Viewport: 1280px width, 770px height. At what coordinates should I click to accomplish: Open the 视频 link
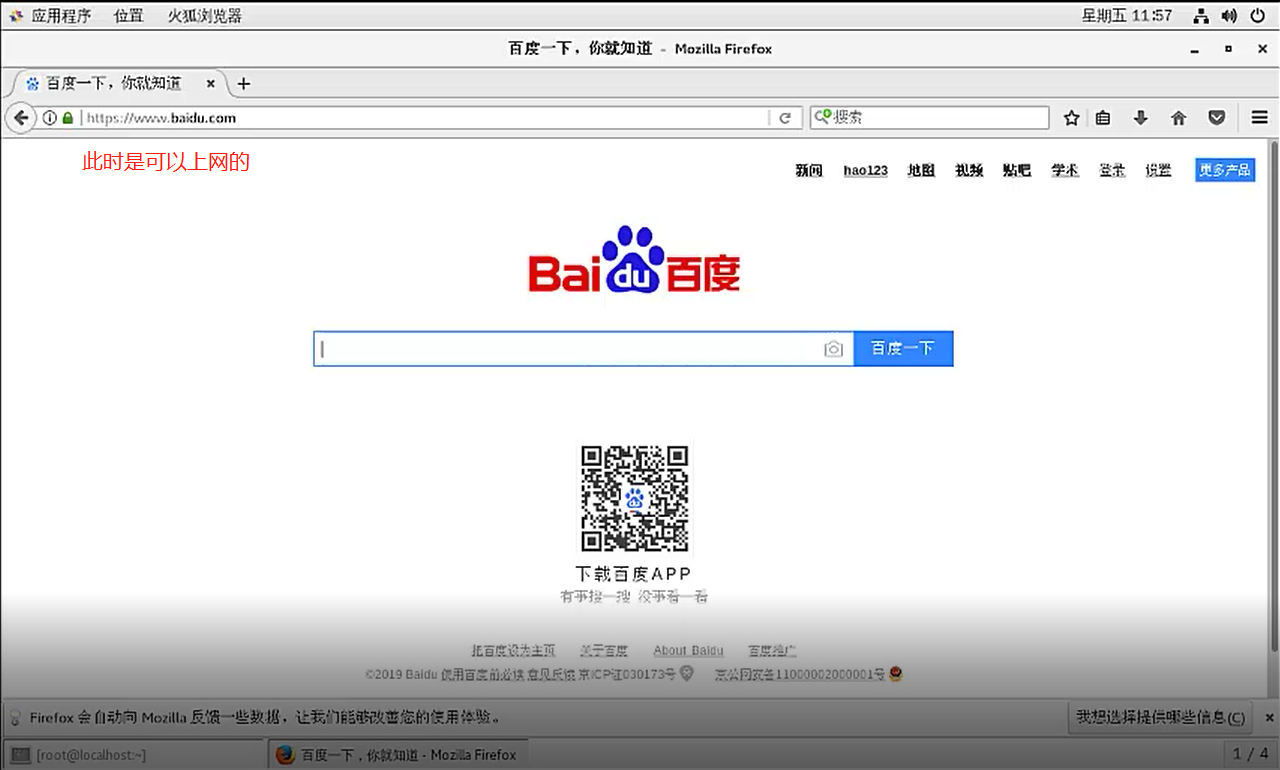click(x=969, y=170)
